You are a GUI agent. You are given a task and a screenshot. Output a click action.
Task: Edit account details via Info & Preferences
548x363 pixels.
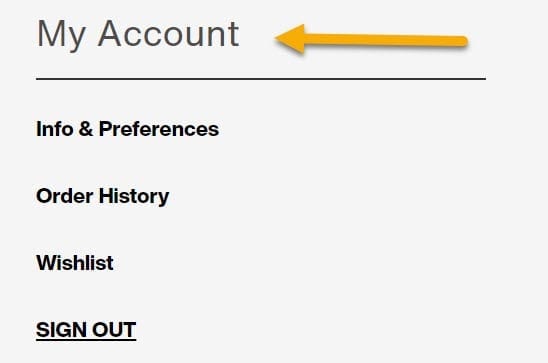[128, 129]
